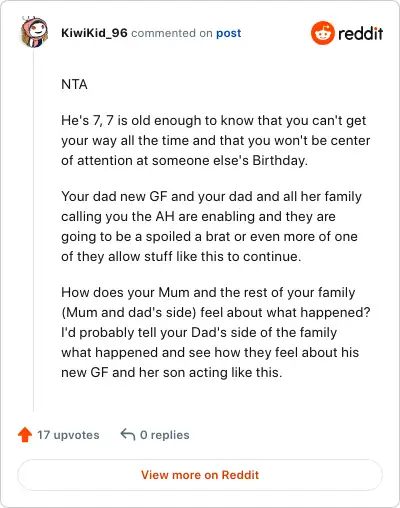Viewport: 400px width, 508px height.
Task: Click the "commented on" text in the header
Action: (172, 33)
